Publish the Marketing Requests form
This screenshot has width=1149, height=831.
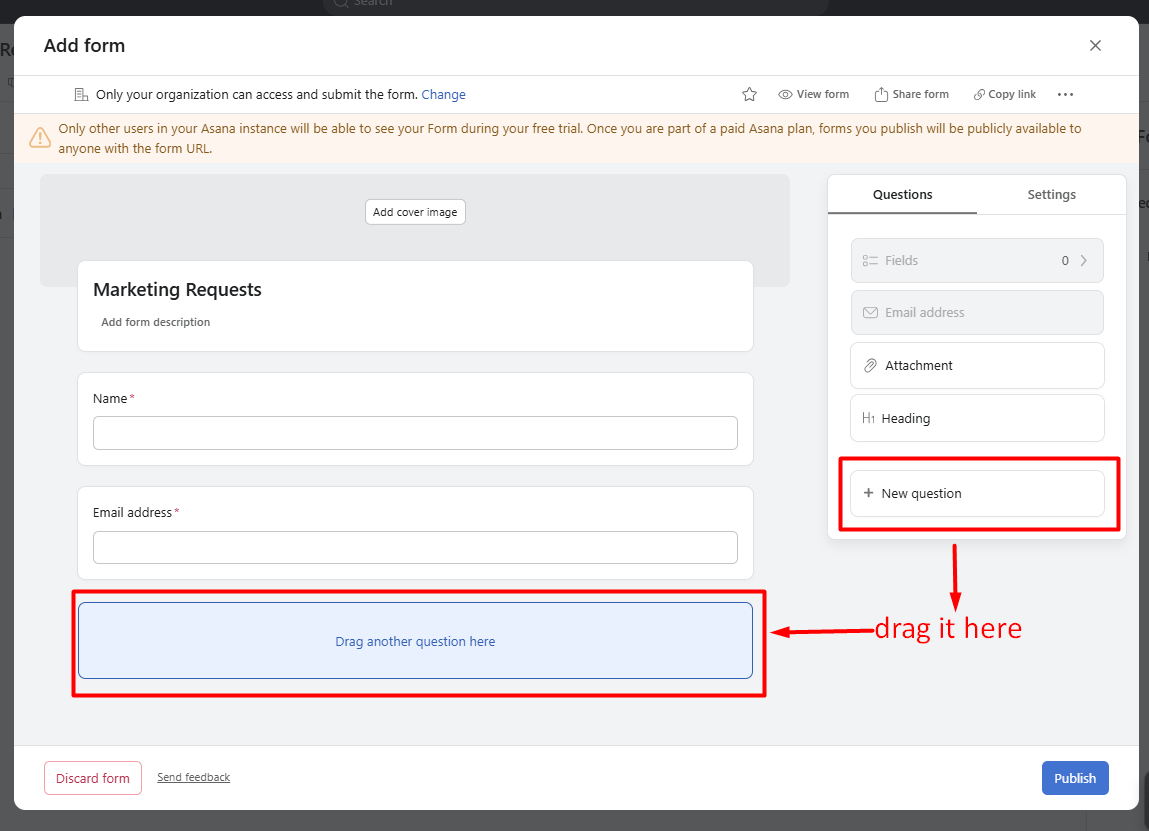(x=1075, y=777)
